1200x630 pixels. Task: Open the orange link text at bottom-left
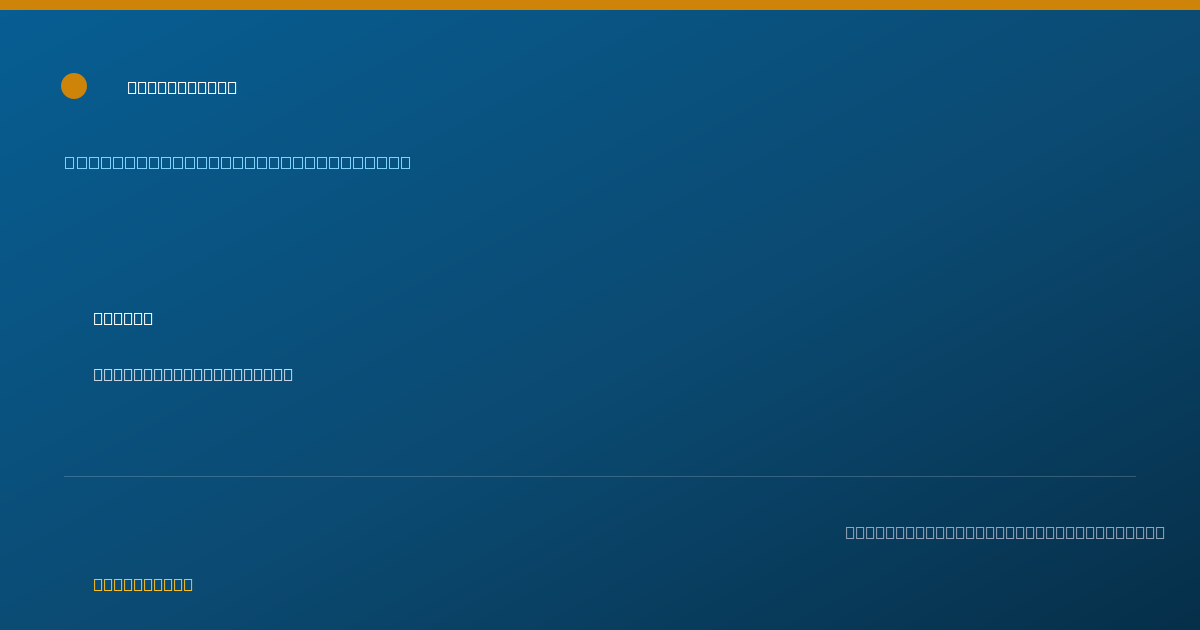tap(143, 584)
